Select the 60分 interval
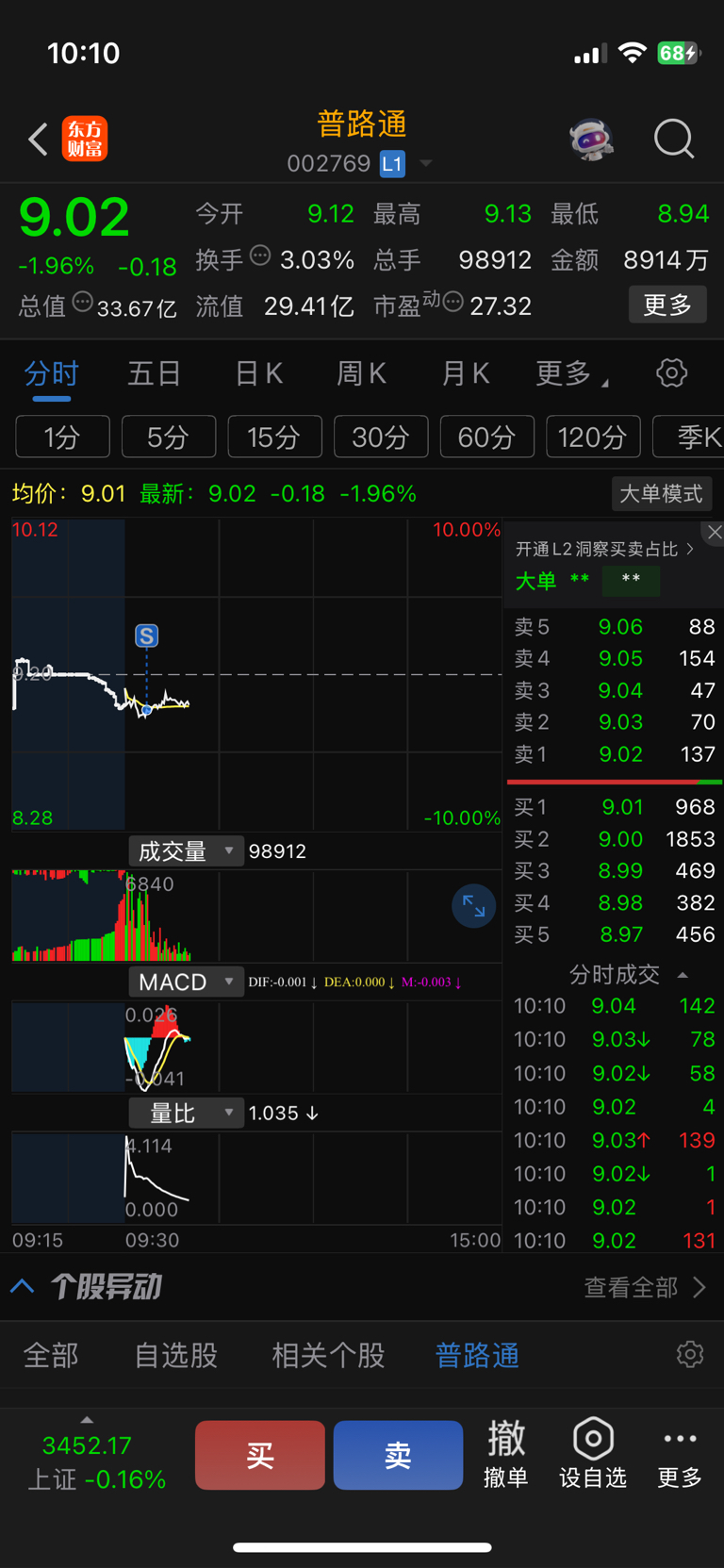 click(487, 437)
